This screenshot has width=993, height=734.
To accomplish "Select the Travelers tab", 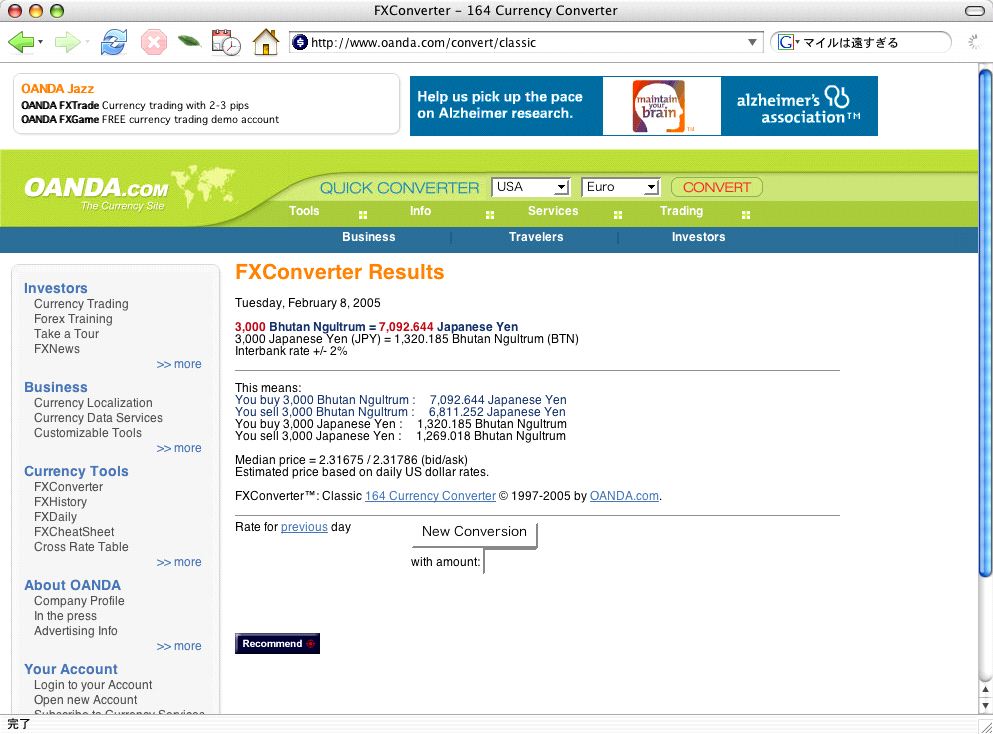I will [x=536, y=237].
